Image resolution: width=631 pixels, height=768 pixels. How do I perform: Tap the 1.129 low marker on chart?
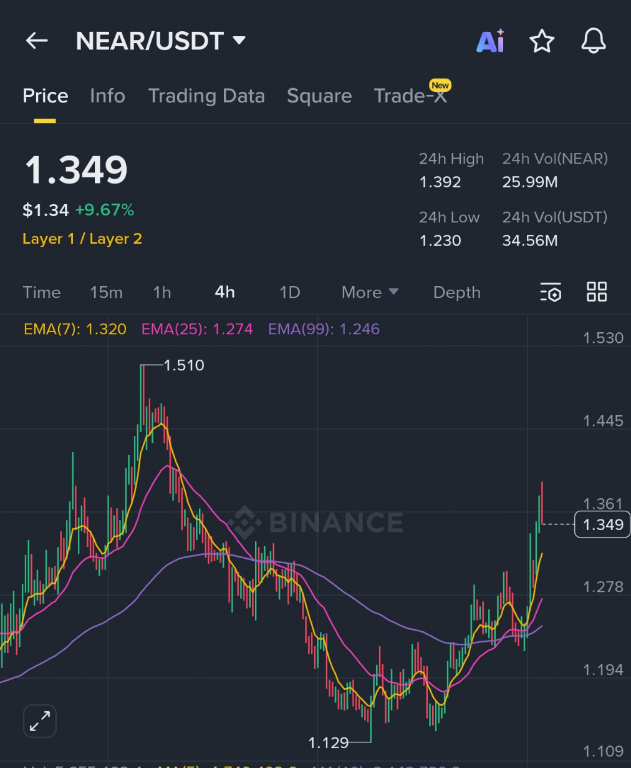coord(328,743)
